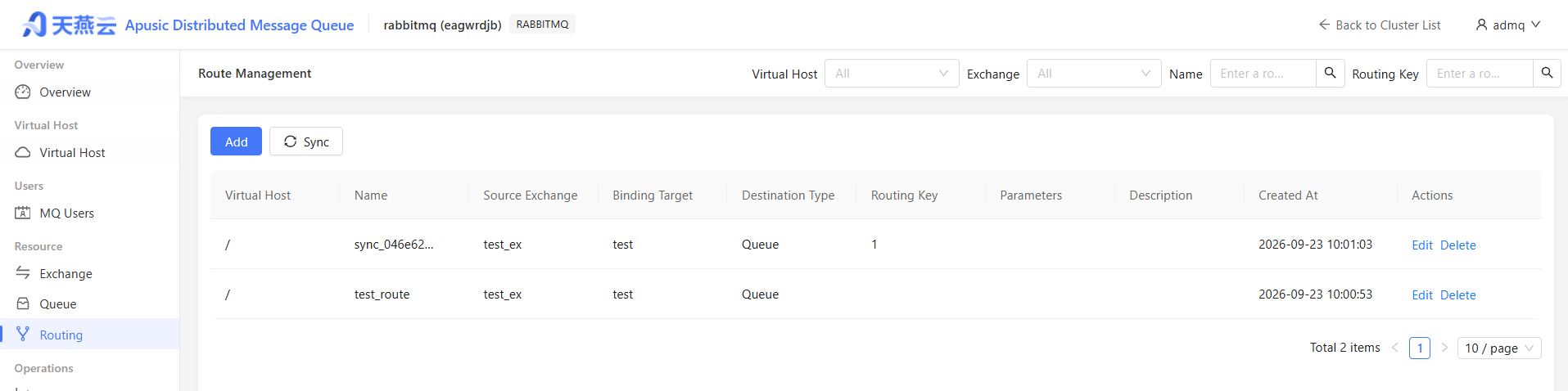Click the Created At column header
The width and height of the screenshot is (1568, 391).
pos(1288,195)
